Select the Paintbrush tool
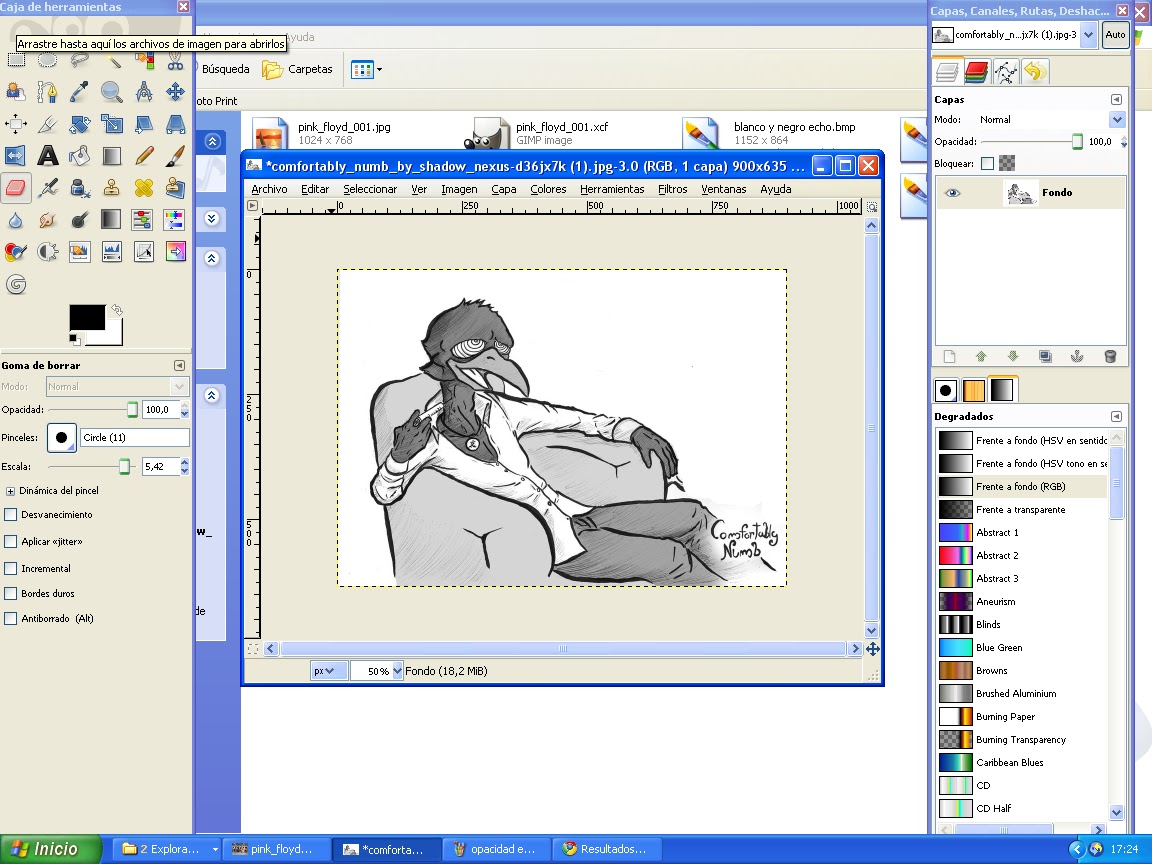Screen dimensions: 1152x864 pos(175,156)
